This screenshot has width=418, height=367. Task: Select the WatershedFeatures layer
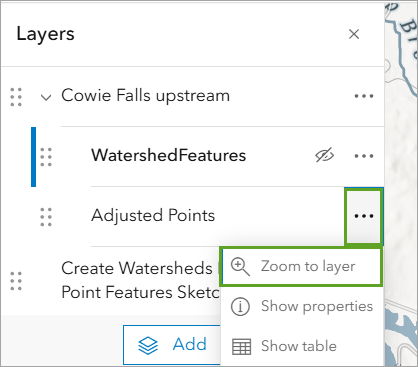(169, 155)
